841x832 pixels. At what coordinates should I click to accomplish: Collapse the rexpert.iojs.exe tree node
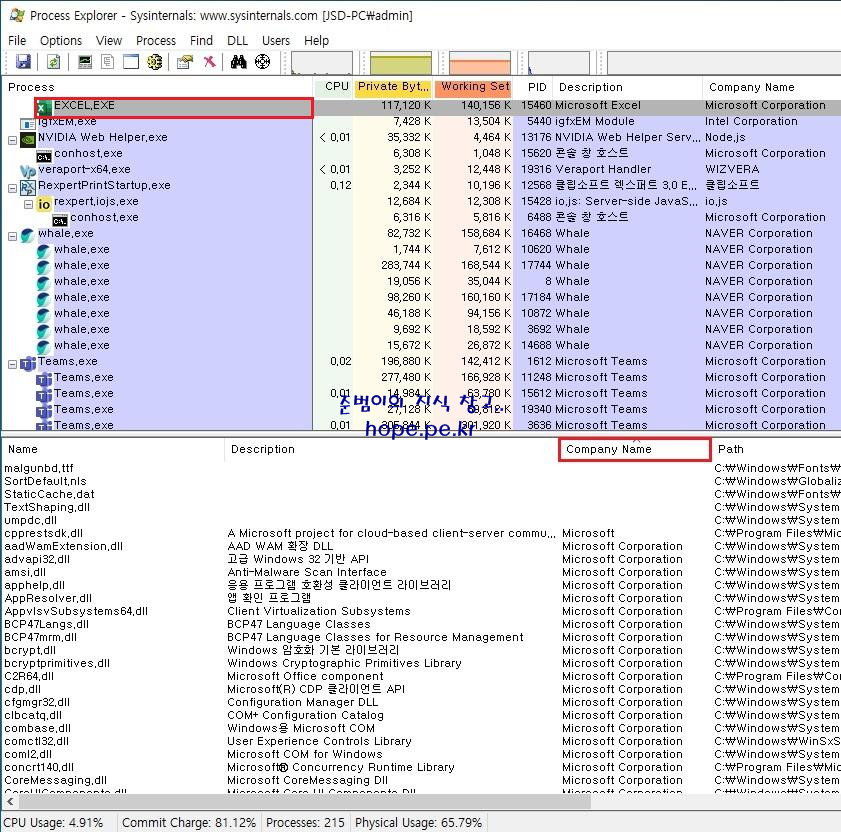[x=28, y=204]
